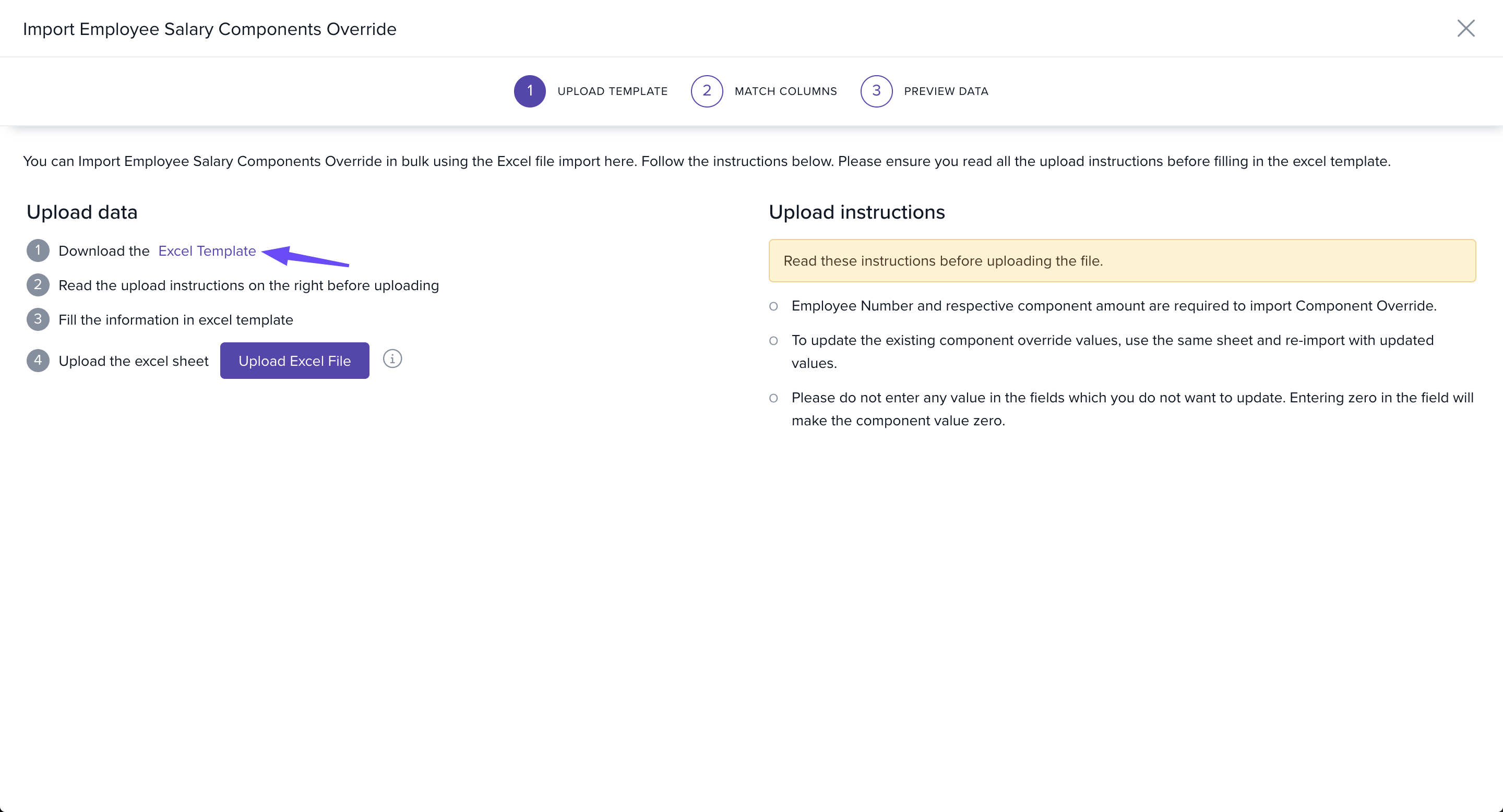
Task: Go to the Upload Template step label
Action: point(612,91)
